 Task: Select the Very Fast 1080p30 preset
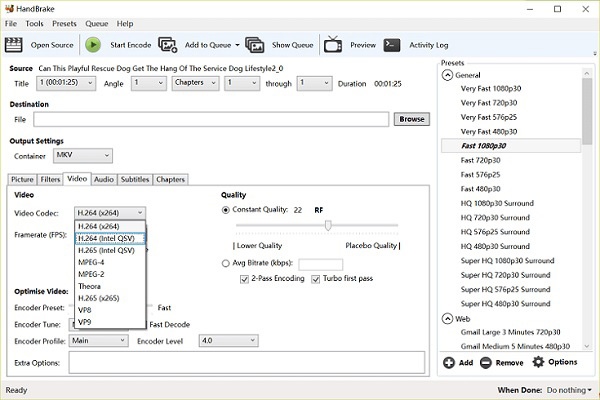491,88
